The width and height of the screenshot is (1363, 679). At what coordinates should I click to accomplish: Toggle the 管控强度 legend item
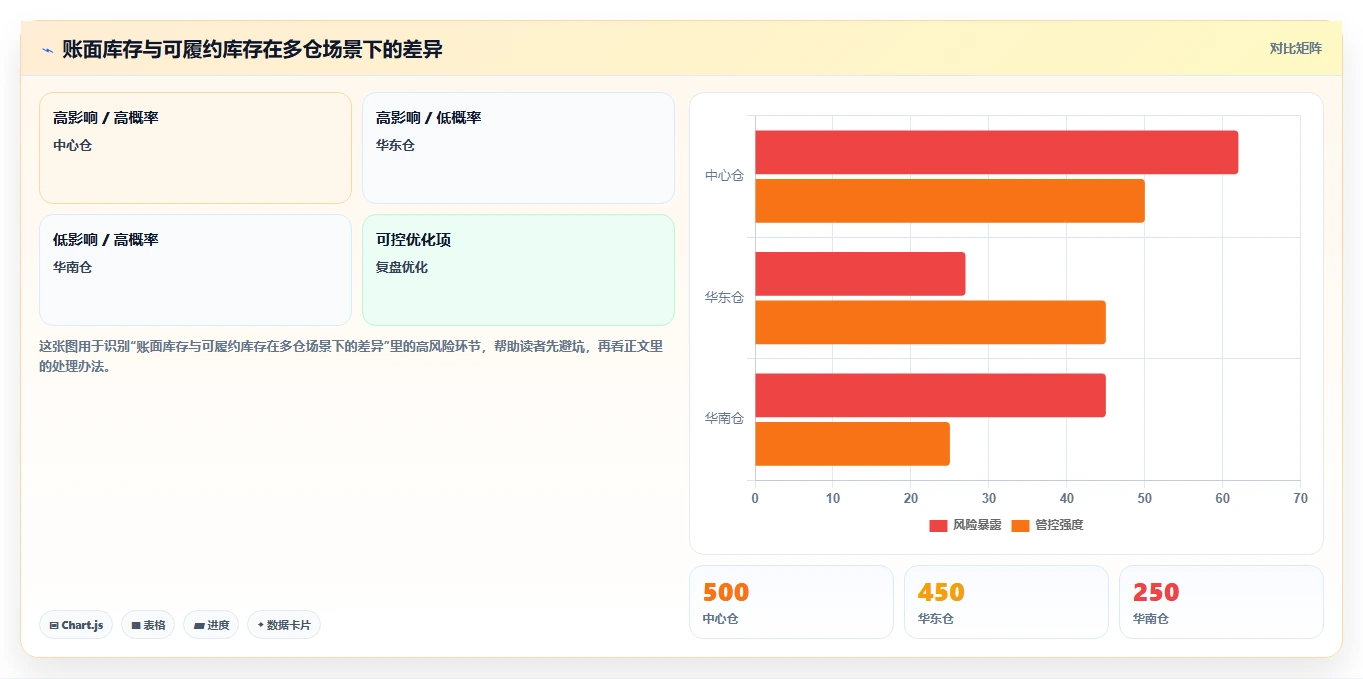coord(1047,525)
